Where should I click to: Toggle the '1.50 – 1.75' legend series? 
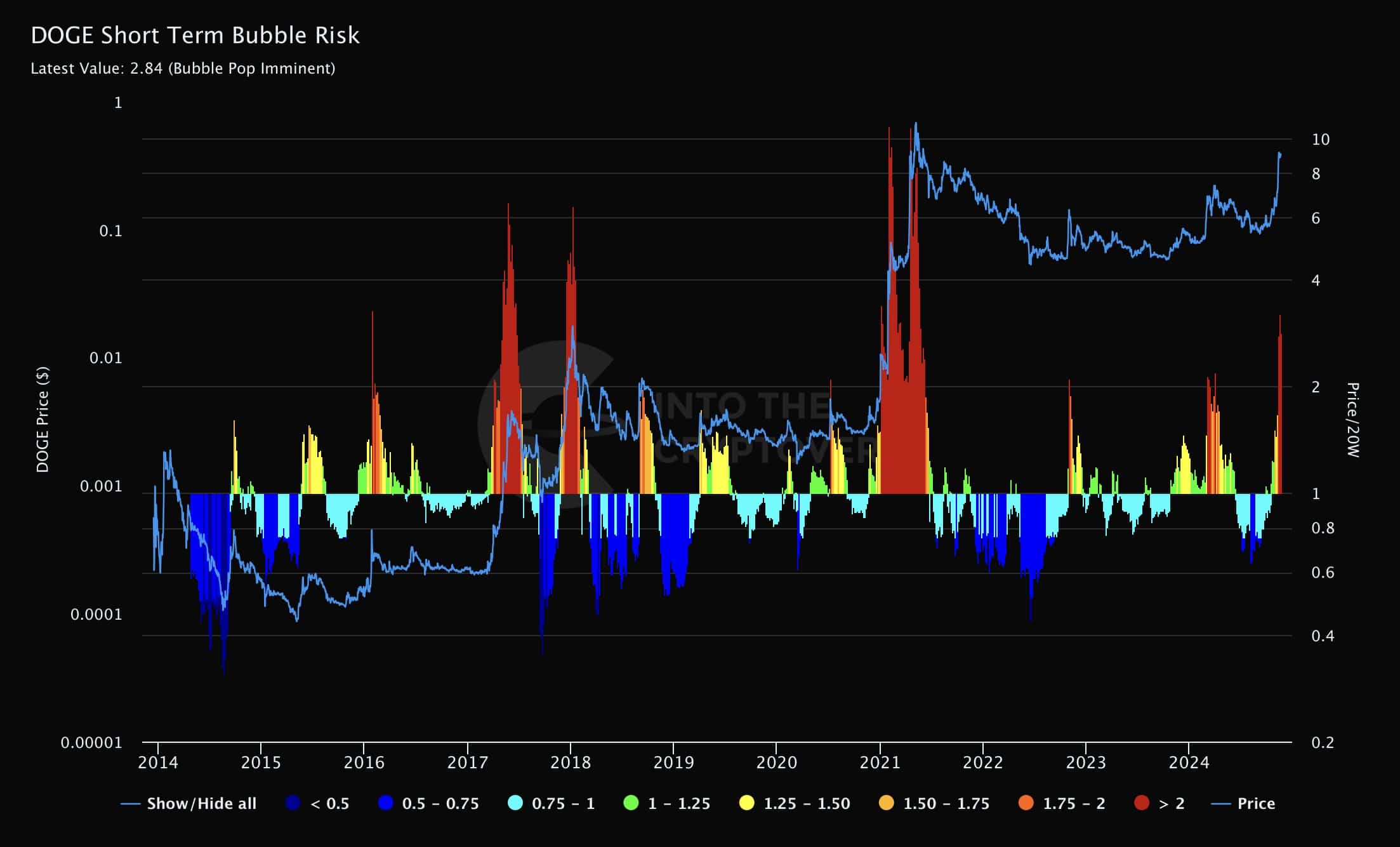pos(934,803)
